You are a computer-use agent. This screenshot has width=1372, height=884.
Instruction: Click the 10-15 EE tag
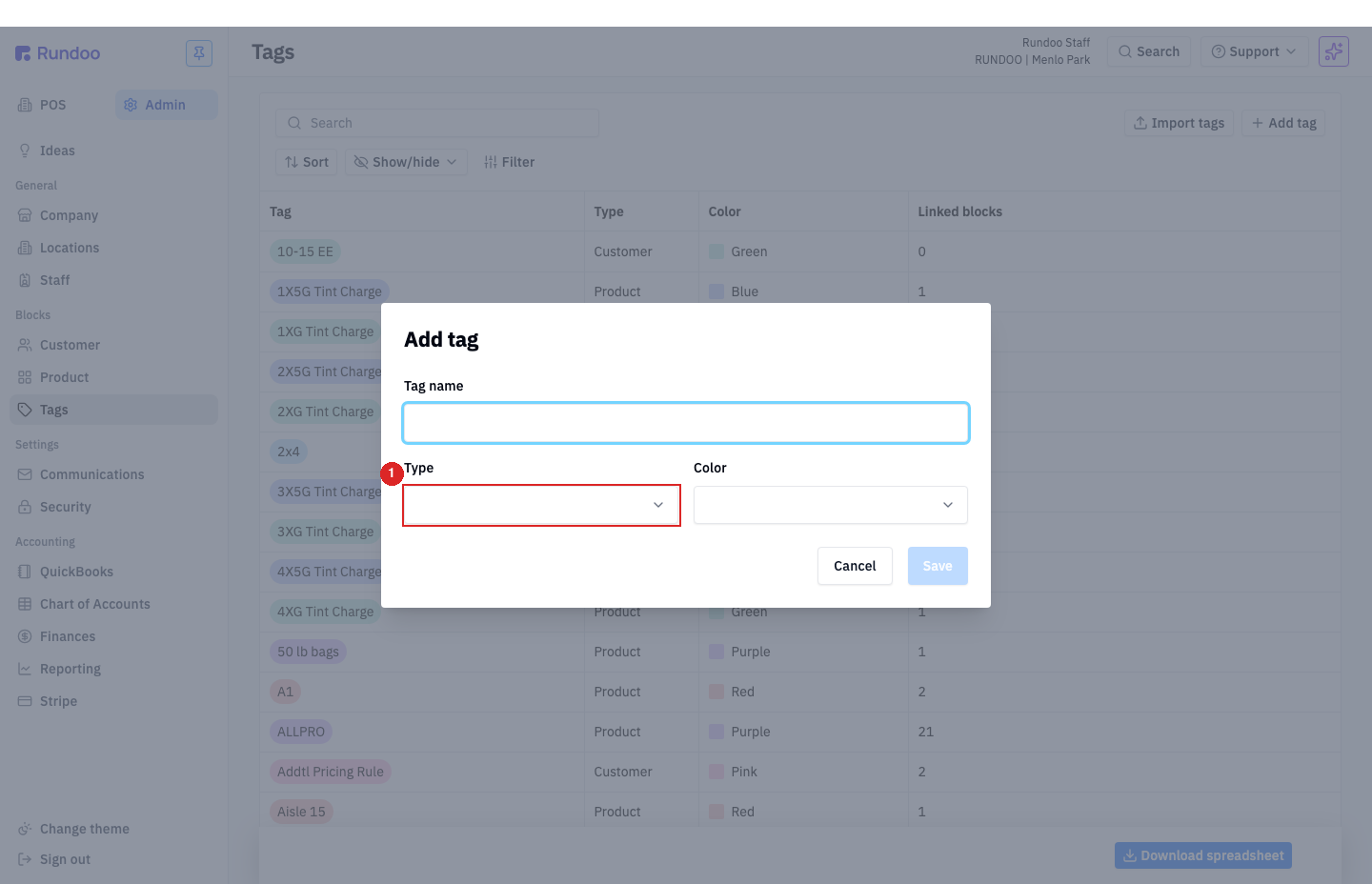click(305, 251)
